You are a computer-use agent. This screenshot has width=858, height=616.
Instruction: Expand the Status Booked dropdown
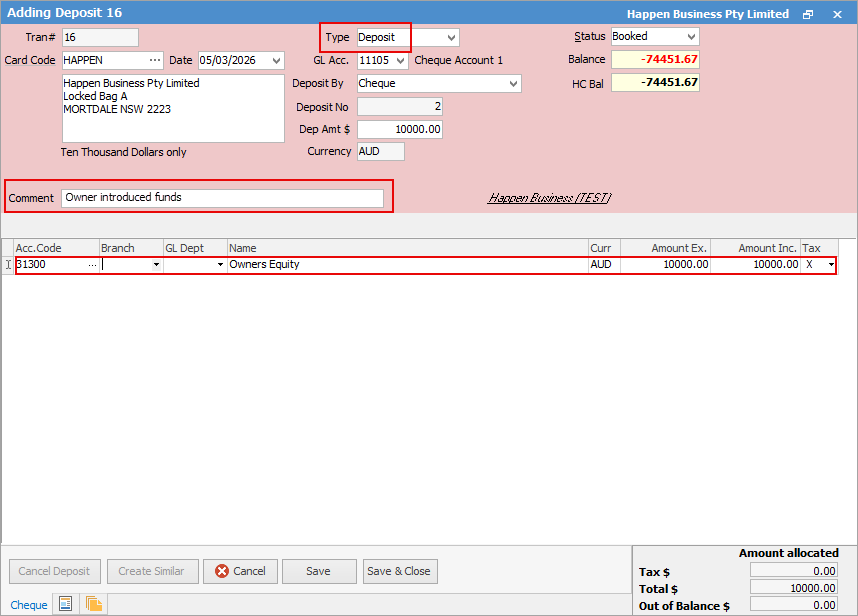tap(692, 37)
